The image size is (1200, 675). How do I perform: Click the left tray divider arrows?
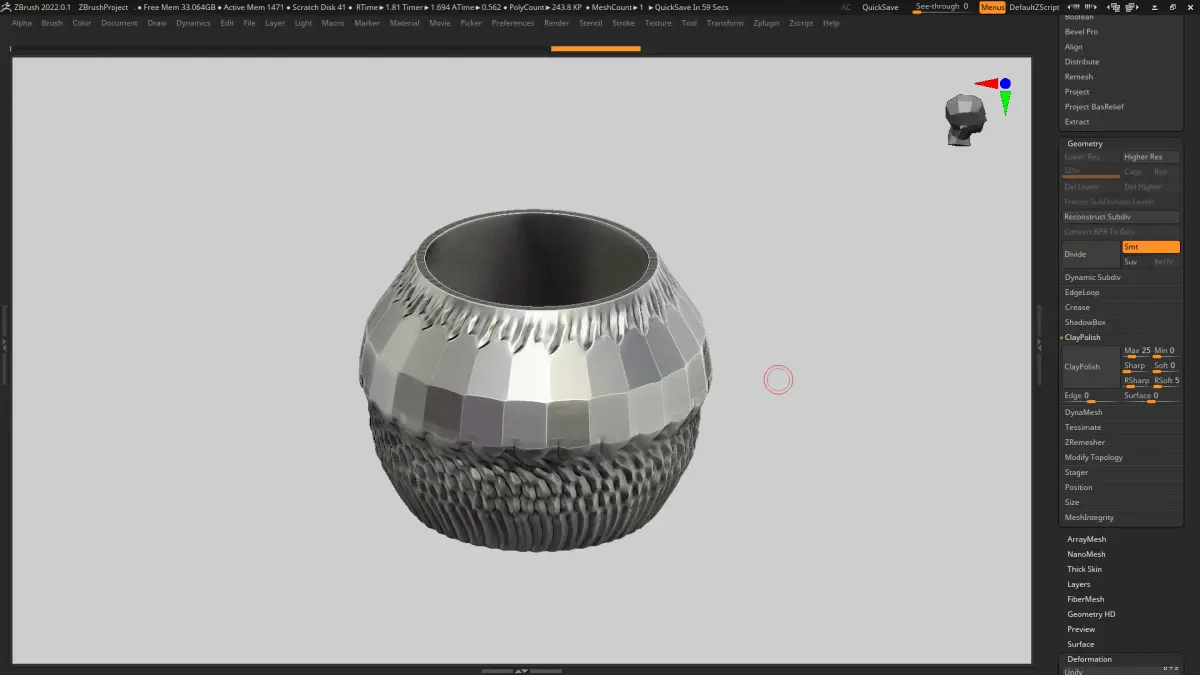click(4, 343)
